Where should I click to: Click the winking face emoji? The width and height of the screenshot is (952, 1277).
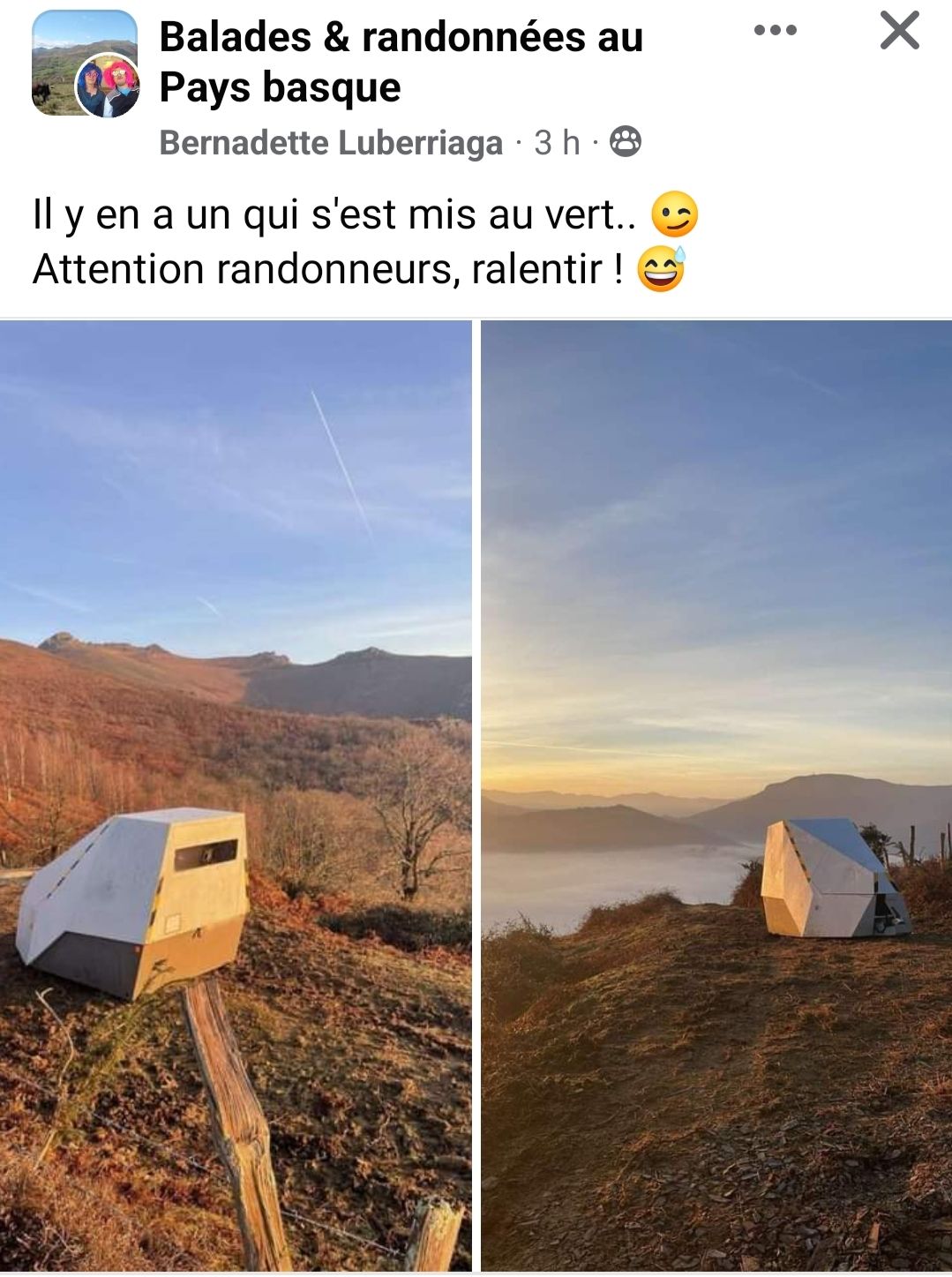point(675,214)
